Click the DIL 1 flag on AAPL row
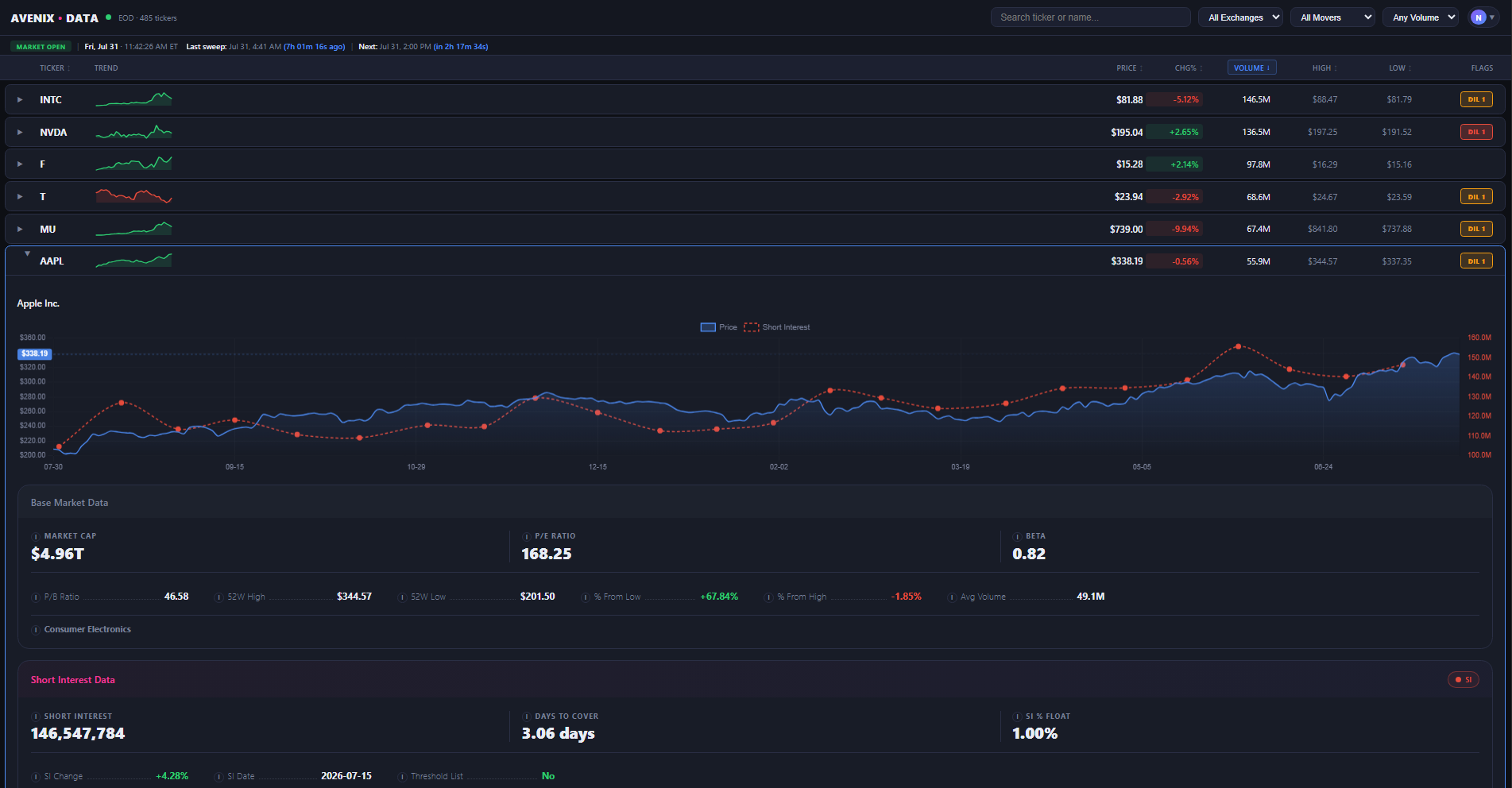Image resolution: width=1512 pixels, height=788 pixels. click(1476, 261)
